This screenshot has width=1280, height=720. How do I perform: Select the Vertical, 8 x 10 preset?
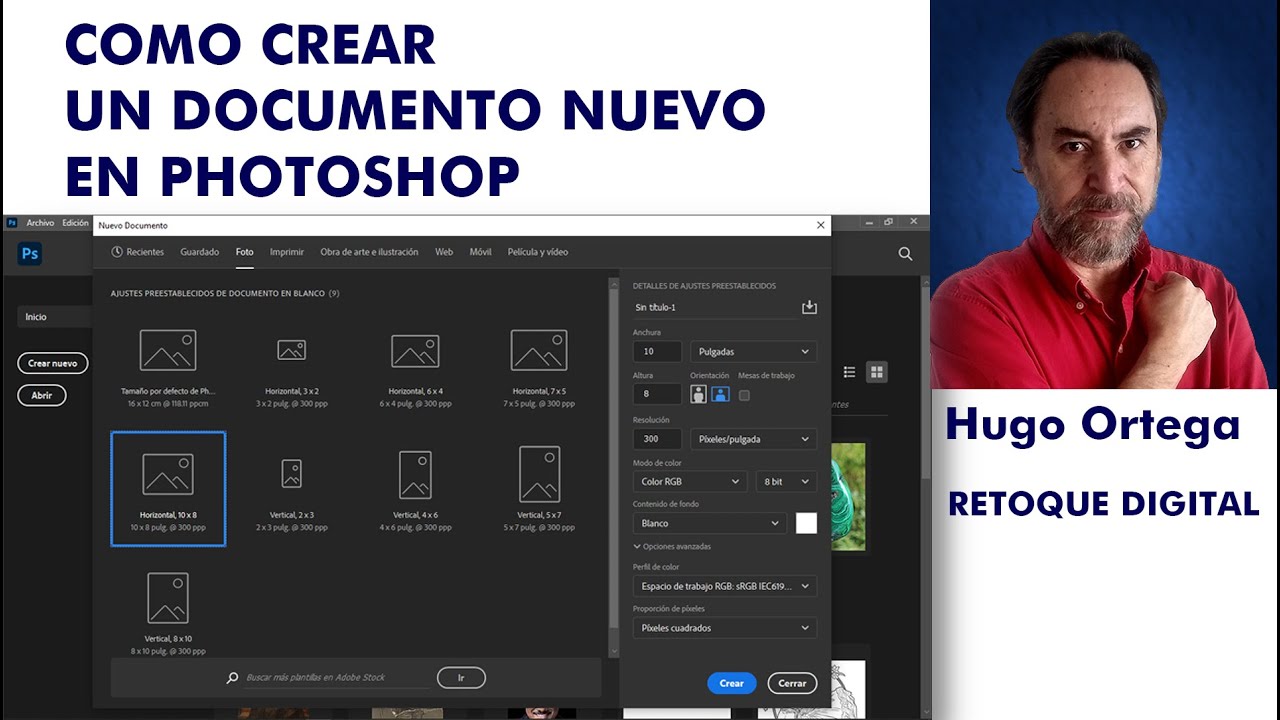point(168,612)
